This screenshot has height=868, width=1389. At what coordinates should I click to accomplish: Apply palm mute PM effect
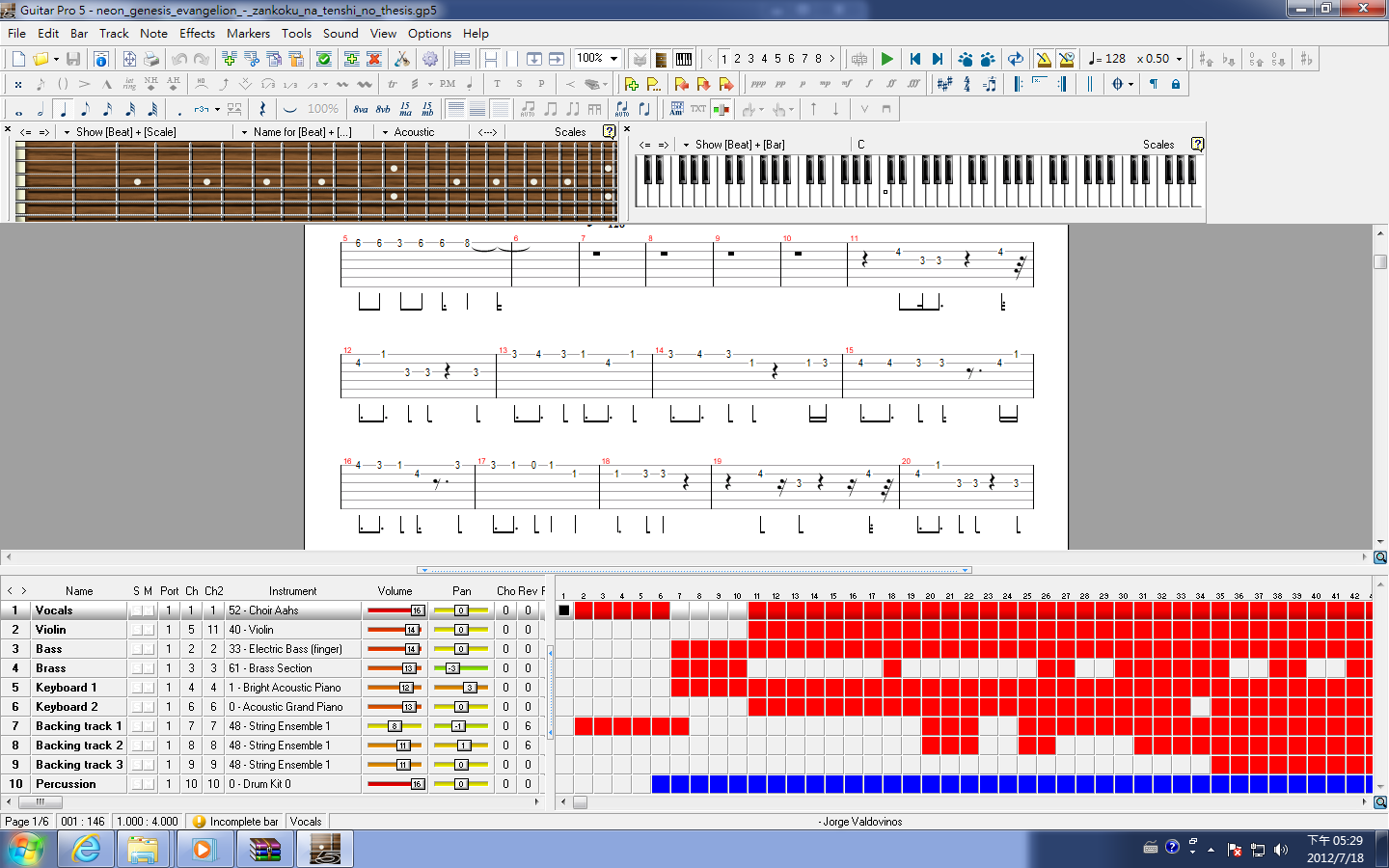448,84
